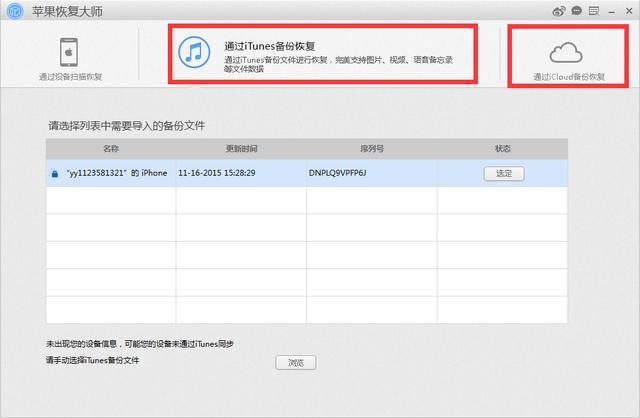This screenshot has width=640, height=418.
Task: Click the iTunes music note icon
Action: click(194, 52)
